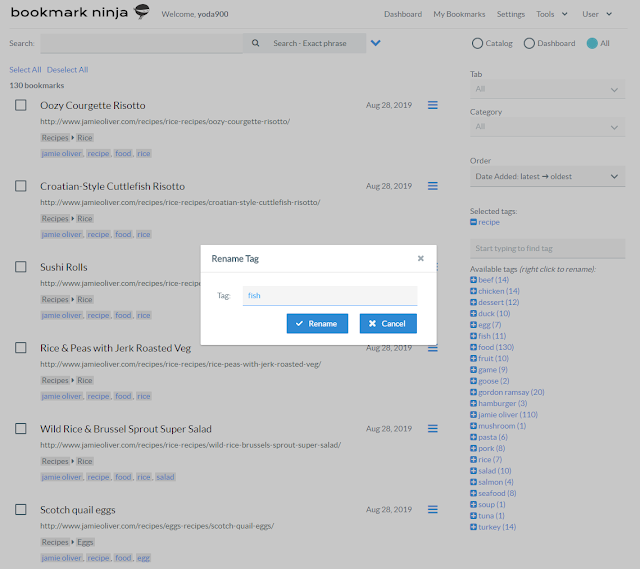Add salmon tag with plus icon

click(473, 482)
